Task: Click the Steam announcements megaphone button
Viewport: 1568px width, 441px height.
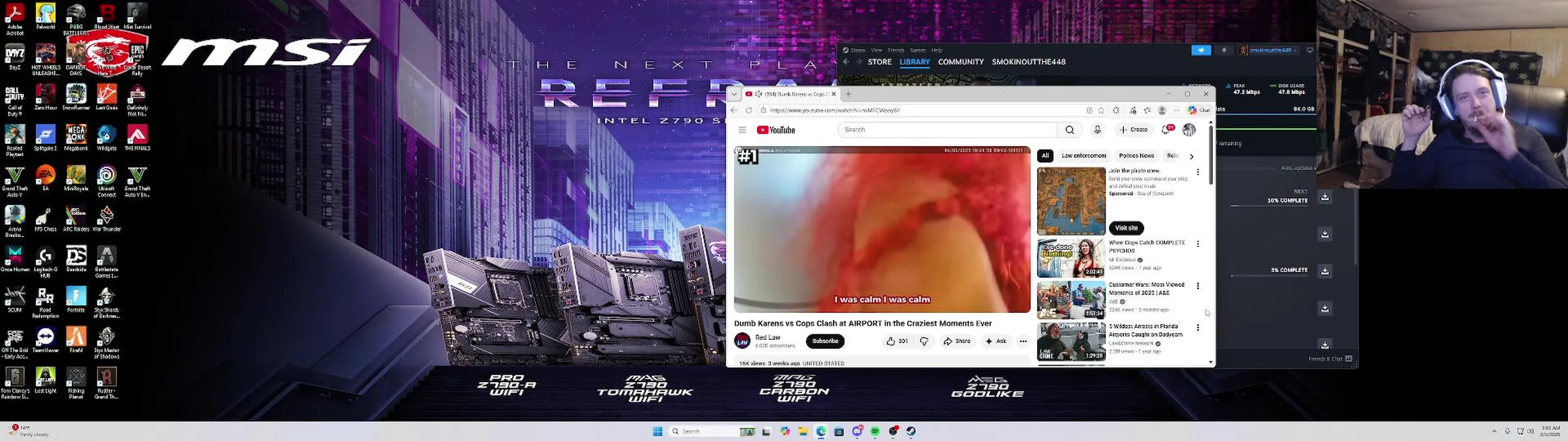Action: pyautogui.click(x=1201, y=50)
